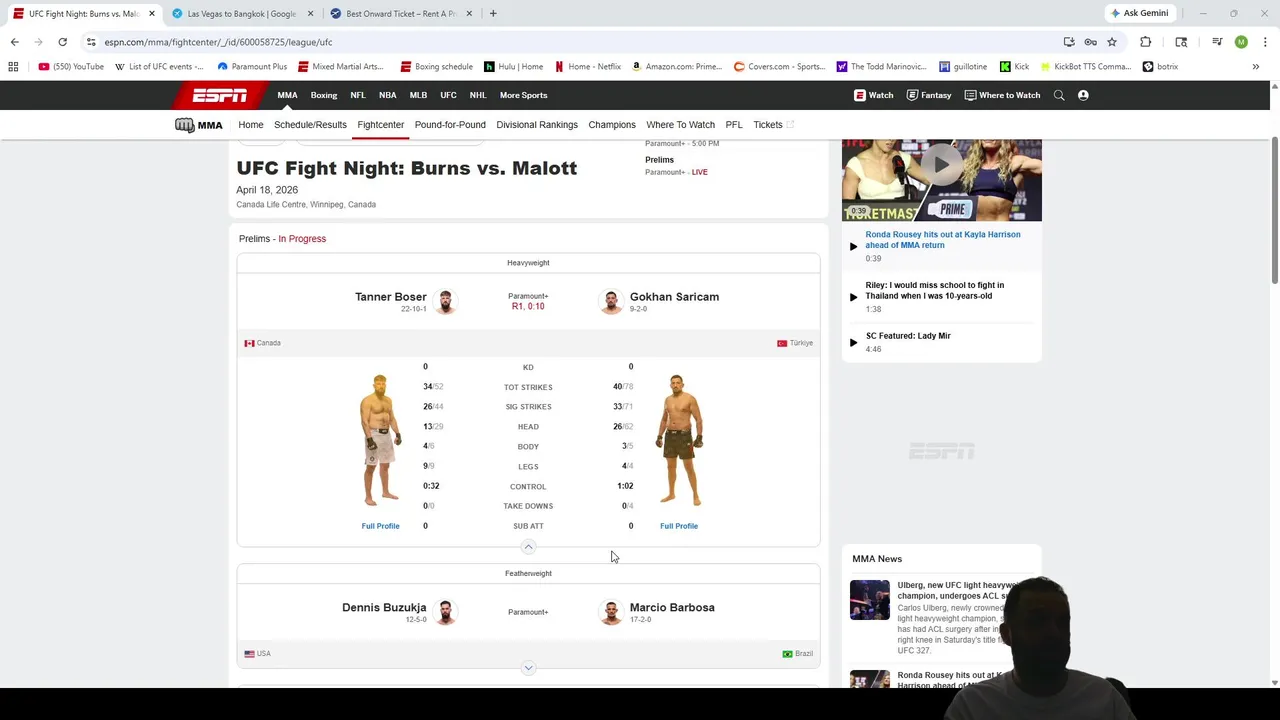Screen dimensions: 1280x720
Task: Open botrix bookmark
Action: tap(1161, 67)
